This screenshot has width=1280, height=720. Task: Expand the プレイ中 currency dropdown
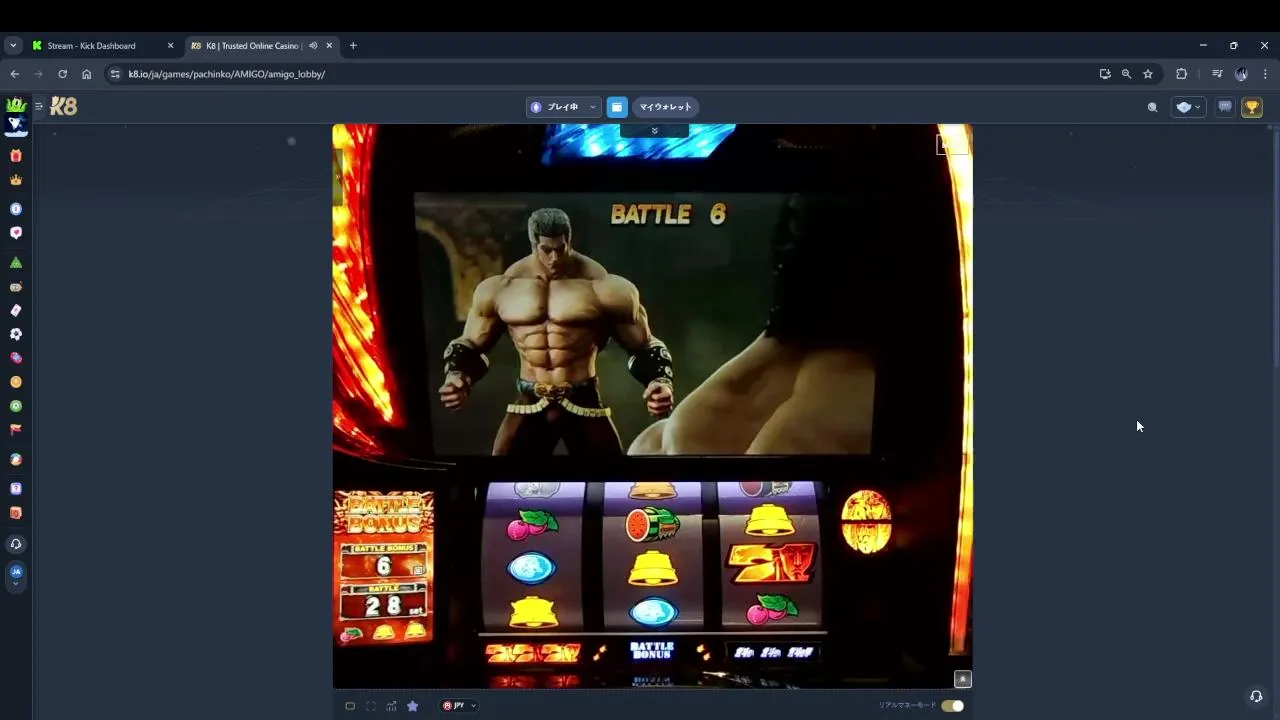(563, 107)
